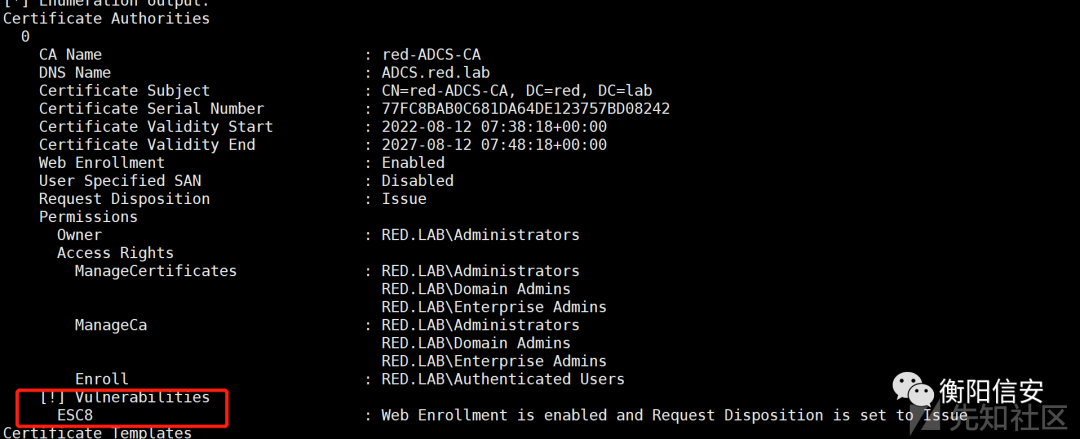This screenshot has width=1080, height=439.
Task: Click the Certificate Templates heading at the bottom
Action: (97, 433)
